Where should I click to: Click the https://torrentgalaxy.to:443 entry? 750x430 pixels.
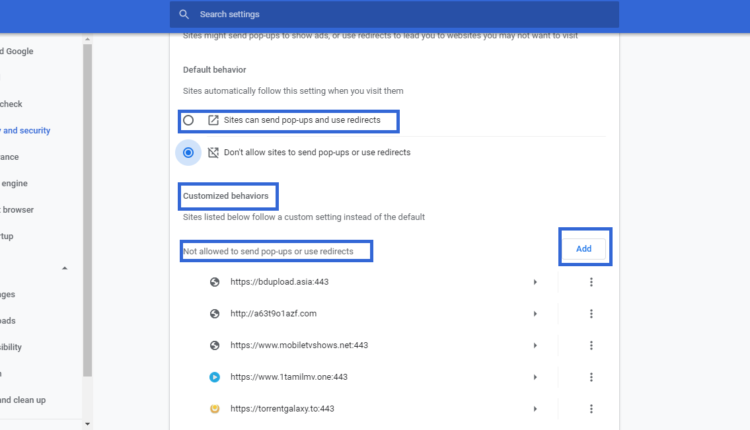pyautogui.click(x=282, y=409)
